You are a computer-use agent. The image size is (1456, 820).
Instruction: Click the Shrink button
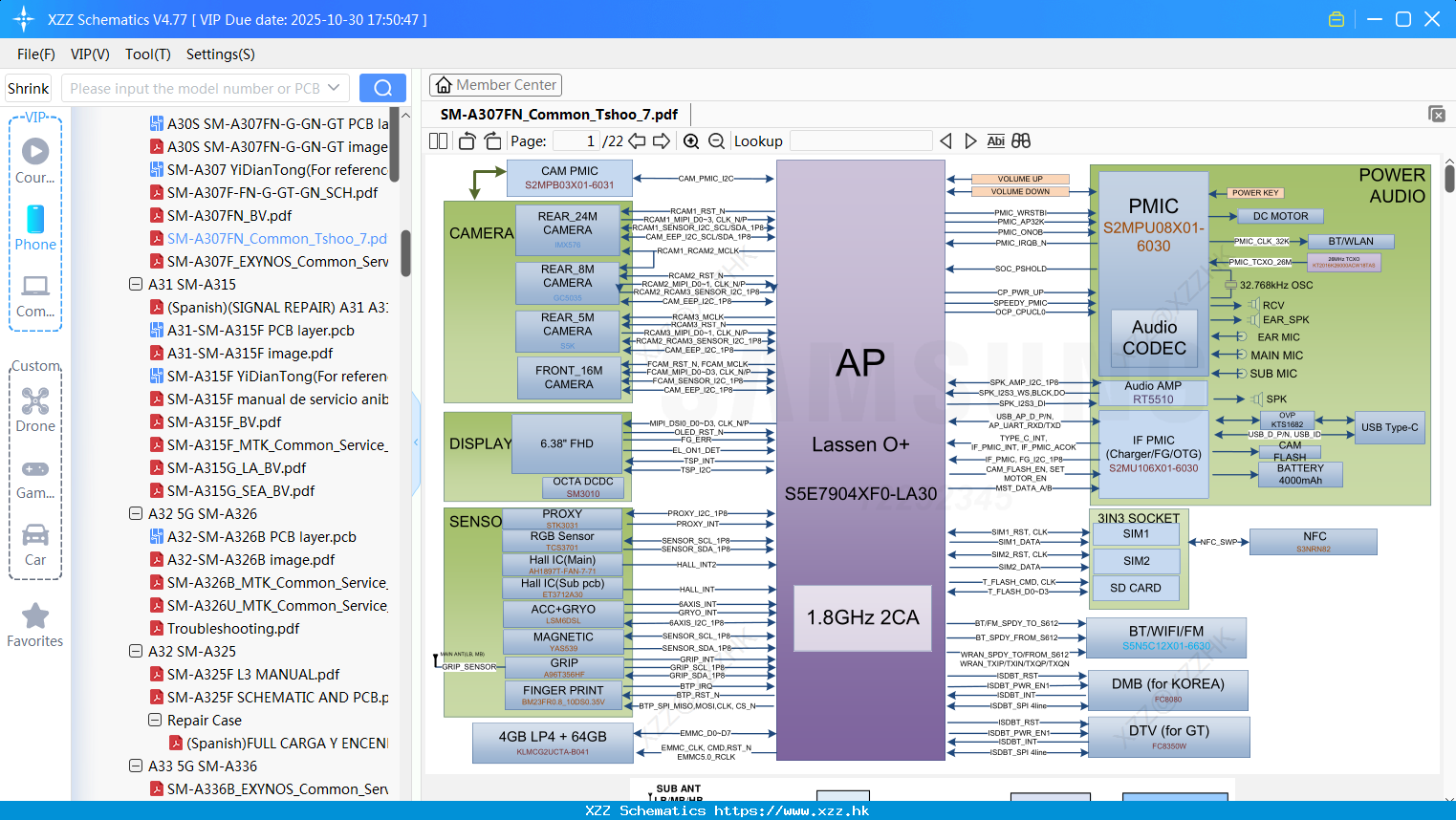(29, 88)
